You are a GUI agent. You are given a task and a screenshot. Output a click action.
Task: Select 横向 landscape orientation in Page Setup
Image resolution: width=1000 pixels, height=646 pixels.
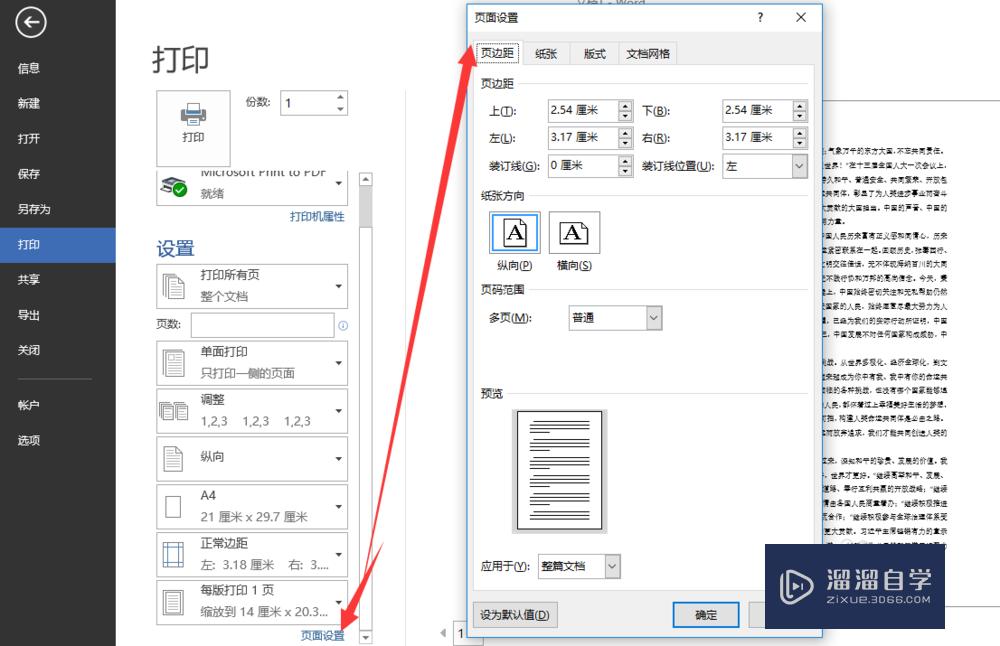(573, 233)
